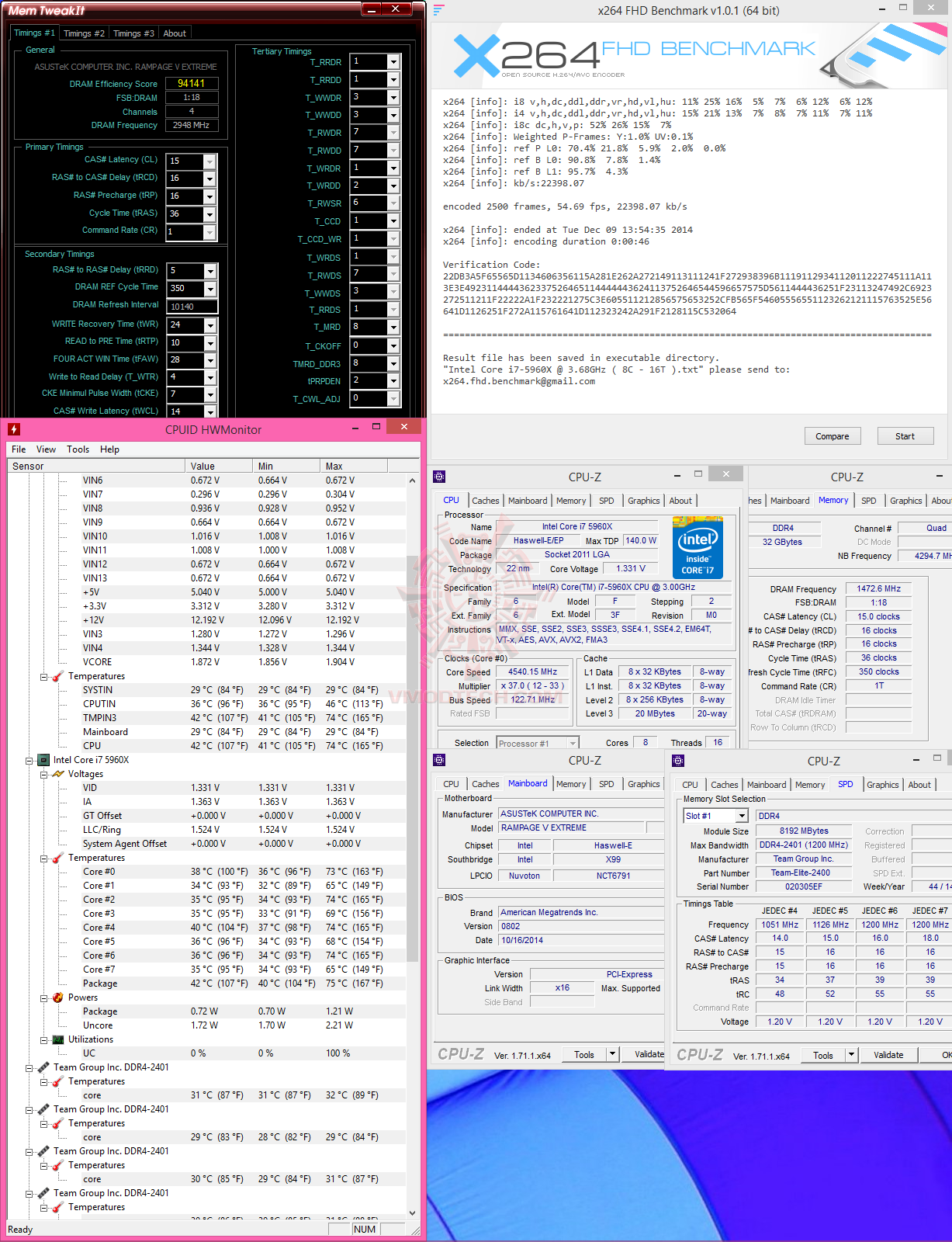Open the SPD tab in the CPU window

(x=607, y=501)
